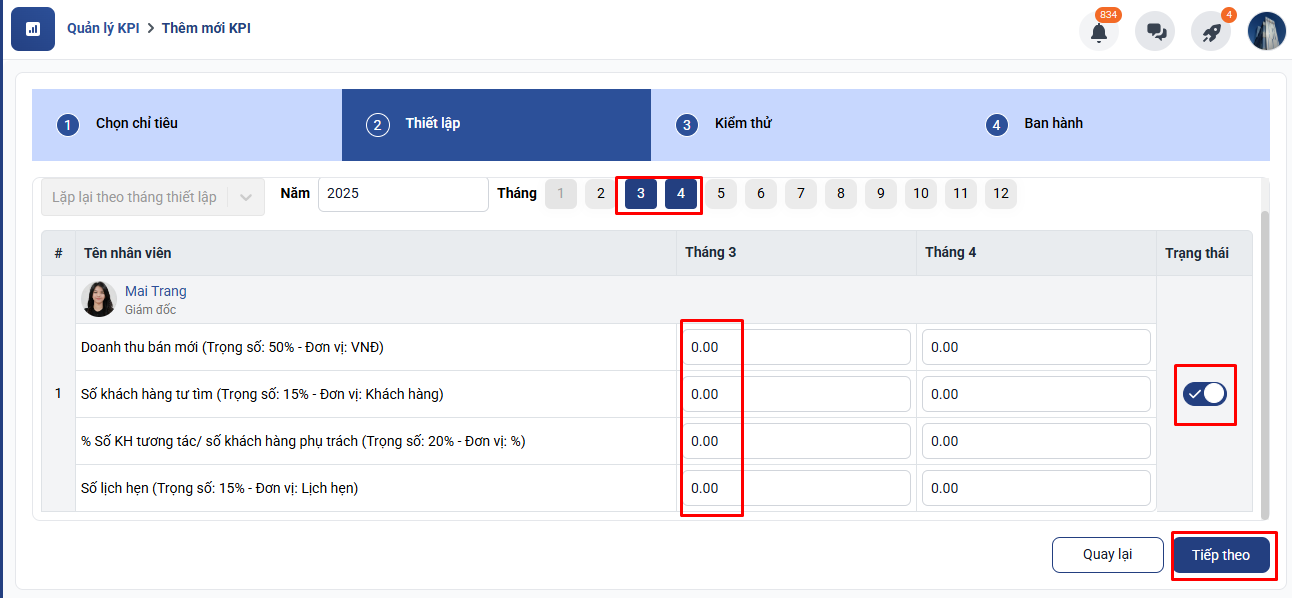Open the notifications bell icon
Viewport: 1292px width, 598px height.
coord(1099,32)
